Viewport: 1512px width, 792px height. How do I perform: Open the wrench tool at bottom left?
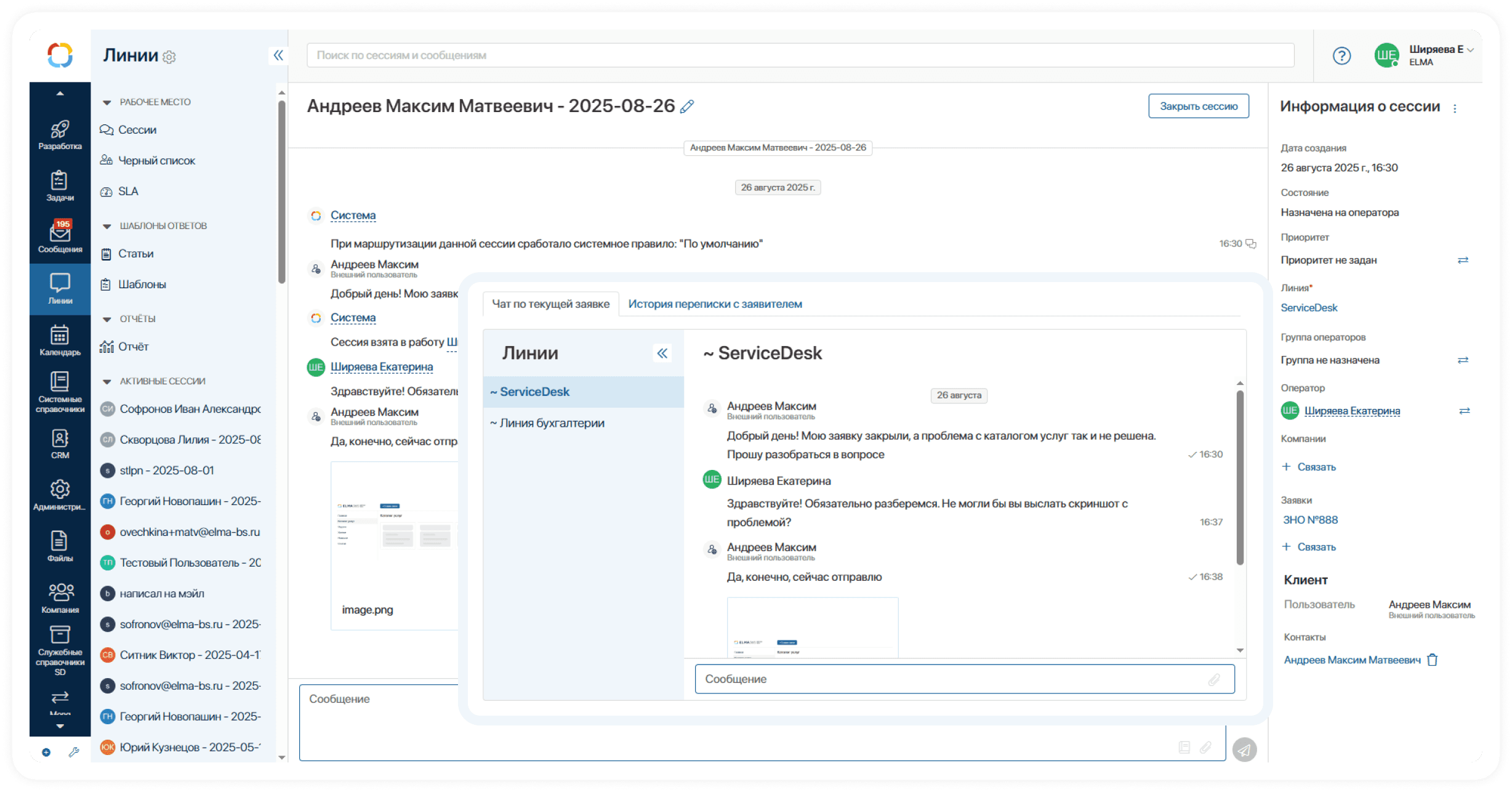pos(74,752)
